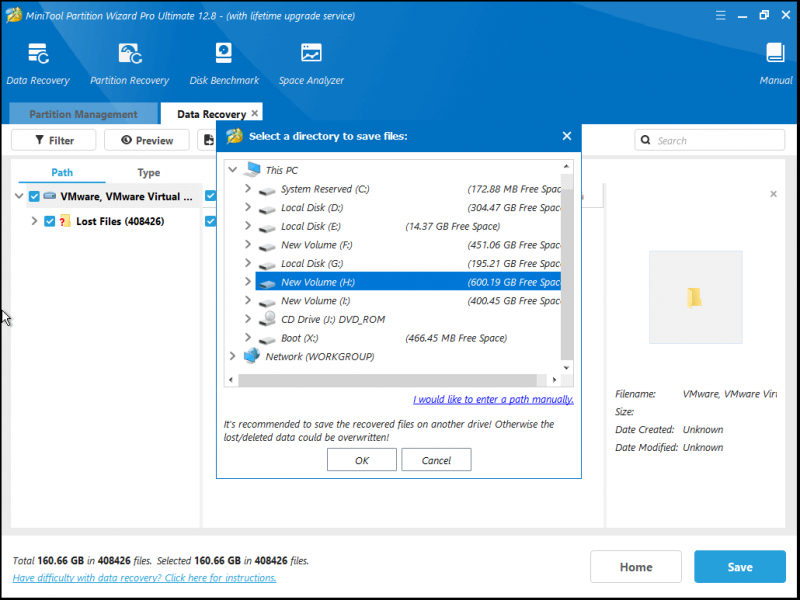Image resolution: width=800 pixels, height=600 pixels.
Task: Switch to the Partition Management tab
Action: click(83, 114)
